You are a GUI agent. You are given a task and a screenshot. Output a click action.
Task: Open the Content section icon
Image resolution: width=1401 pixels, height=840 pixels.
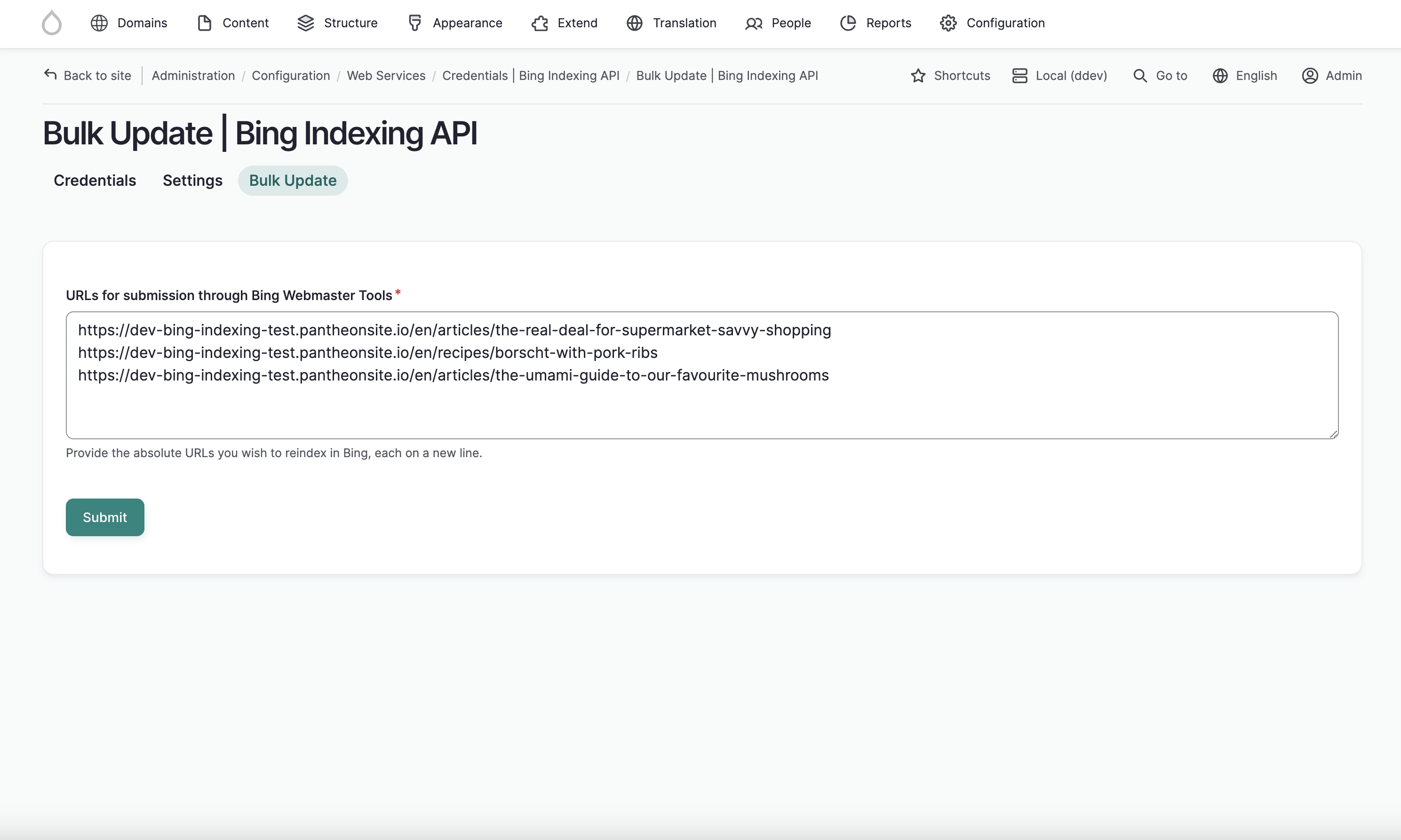click(x=204, y=23)
